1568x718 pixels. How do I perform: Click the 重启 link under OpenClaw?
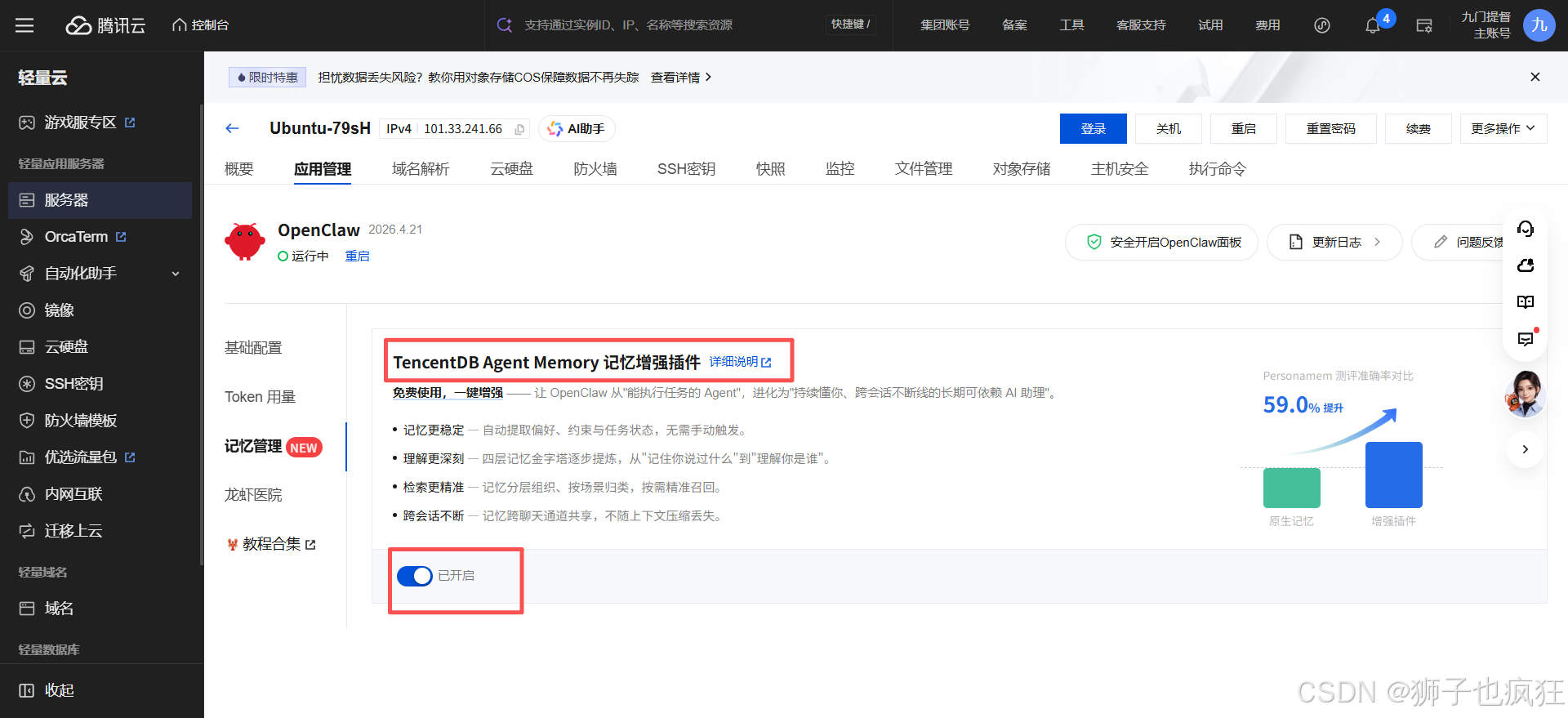pyautogui.click(x=357, y=256)
